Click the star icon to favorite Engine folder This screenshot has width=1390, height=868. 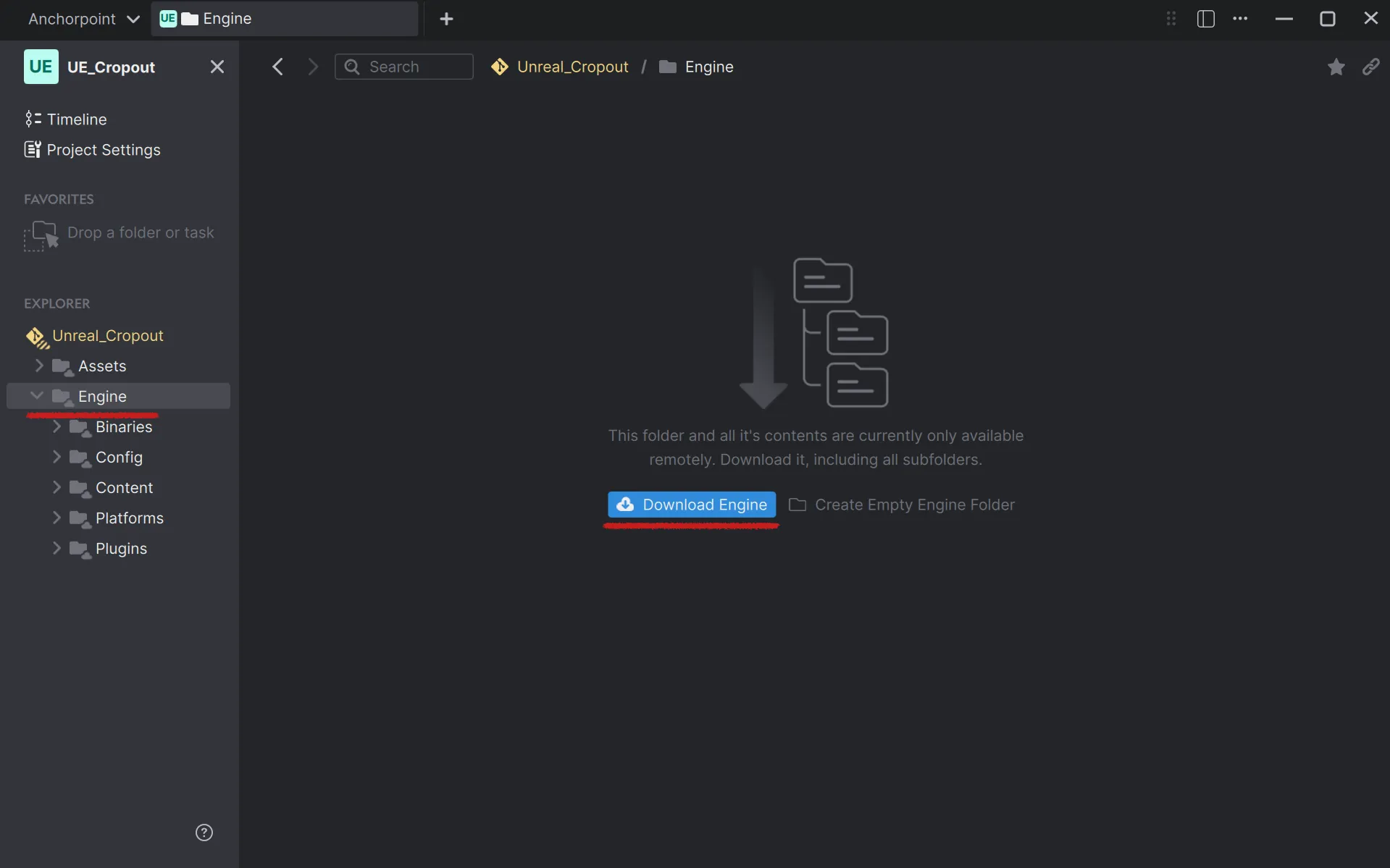(1336, 67)
